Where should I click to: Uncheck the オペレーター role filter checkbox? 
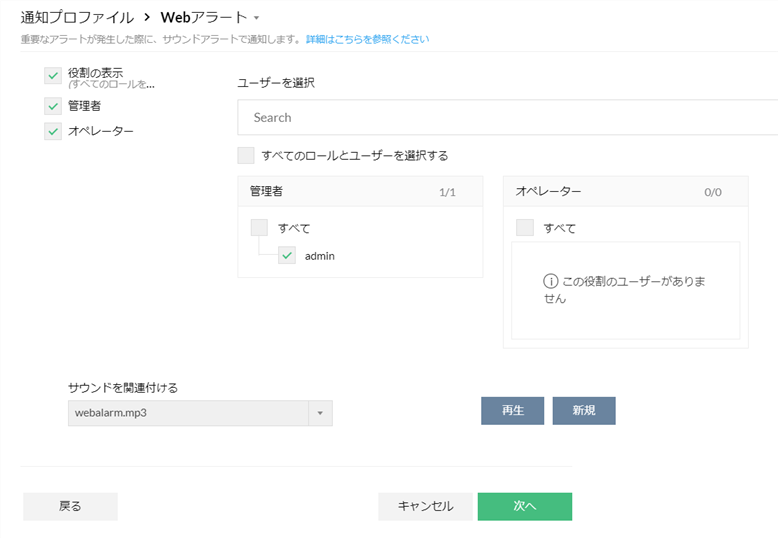53,131
